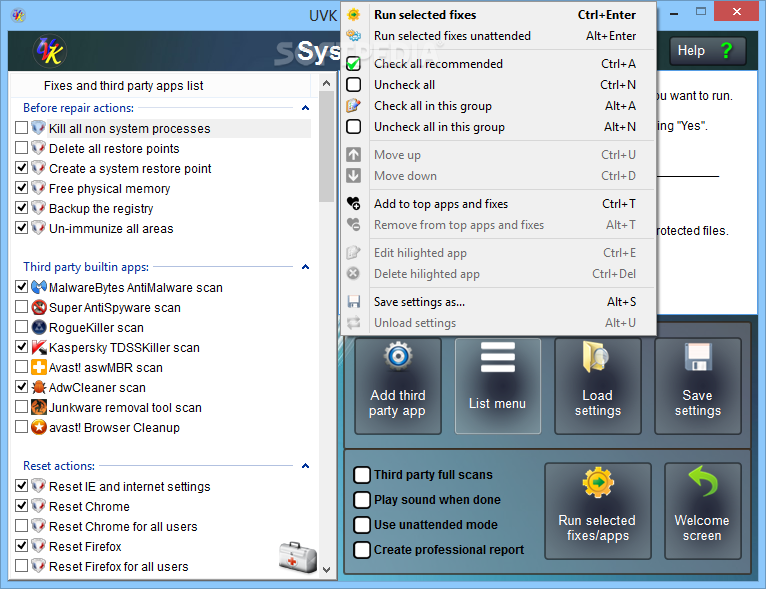Collapse the Third party builtin apps group
Screen dimensions: 766x589
(x=306, y=267)
